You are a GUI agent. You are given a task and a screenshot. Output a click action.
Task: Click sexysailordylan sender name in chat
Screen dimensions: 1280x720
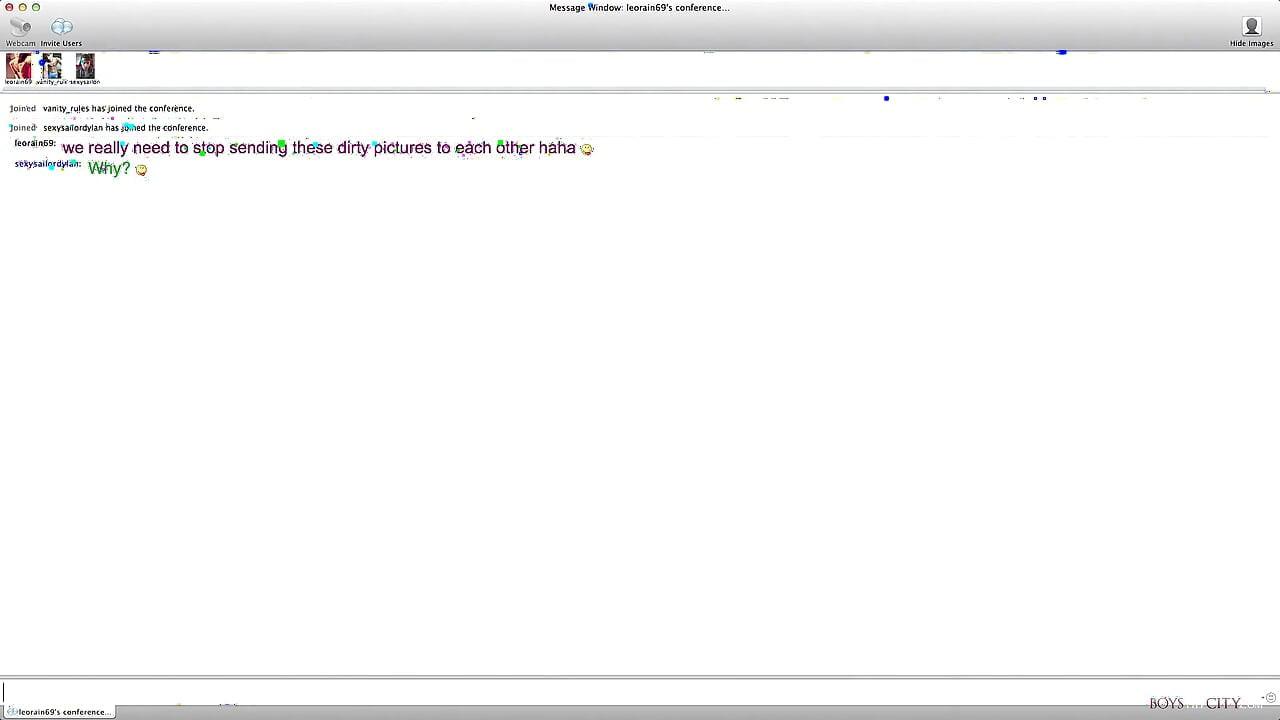pos(48,164)
